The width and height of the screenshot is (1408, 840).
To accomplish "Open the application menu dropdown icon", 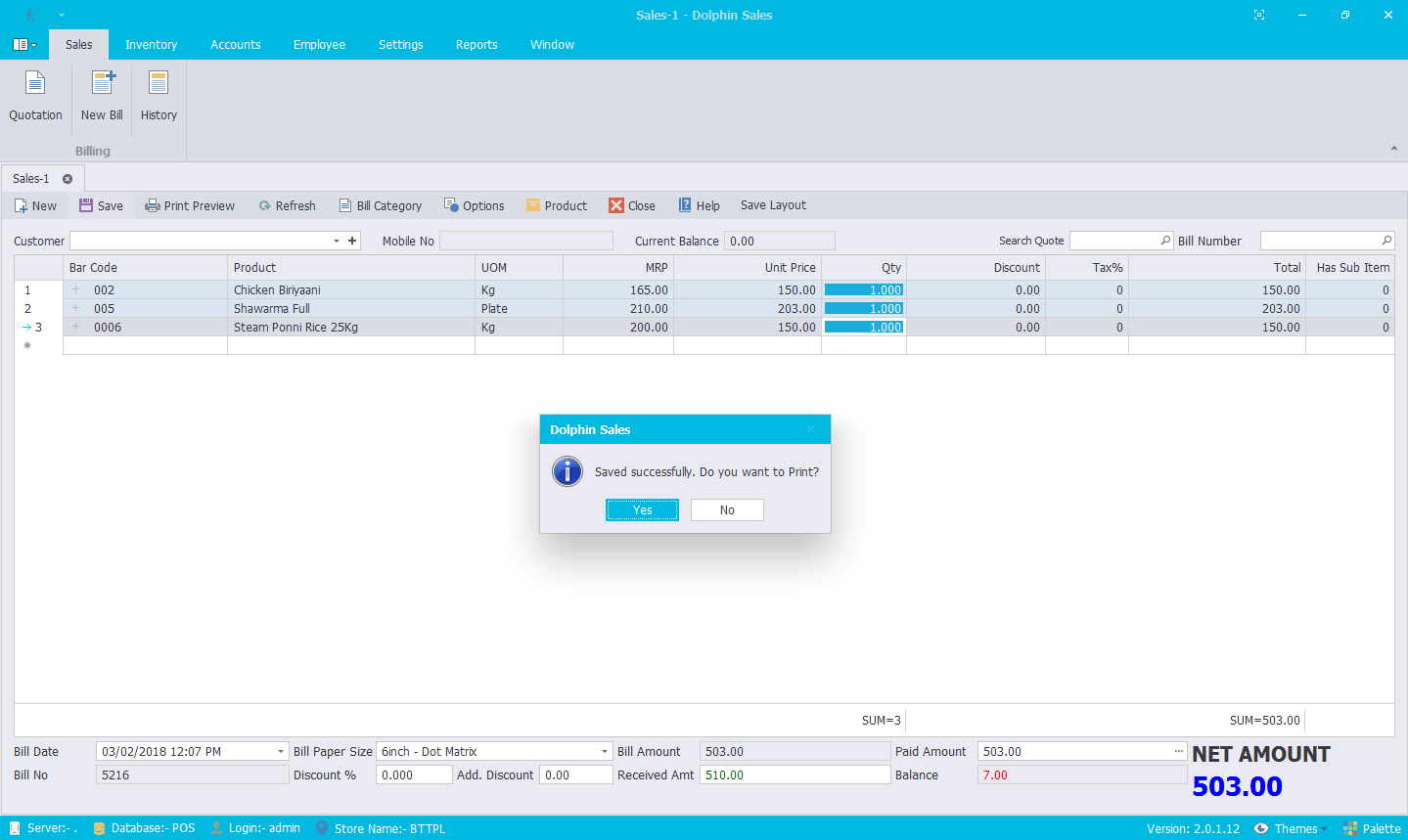I will point(24,45).
